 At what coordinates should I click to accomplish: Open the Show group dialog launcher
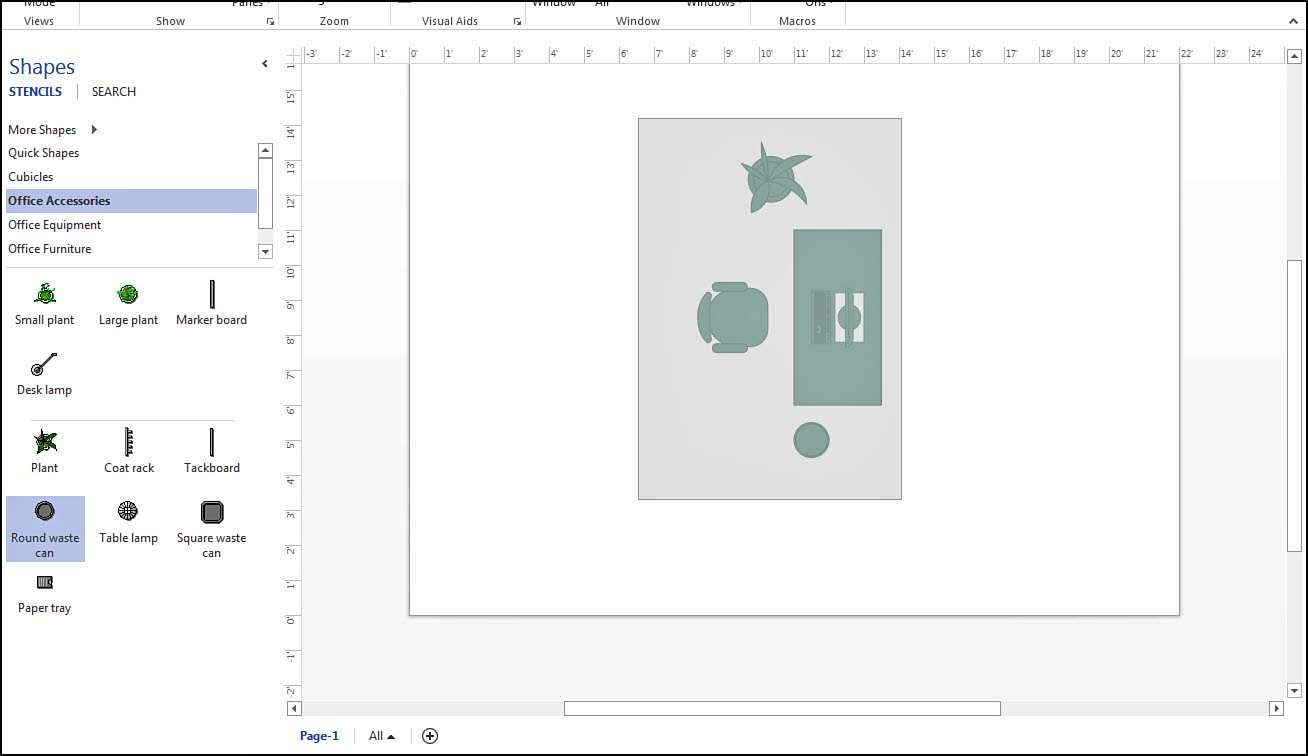click(269, 21)
